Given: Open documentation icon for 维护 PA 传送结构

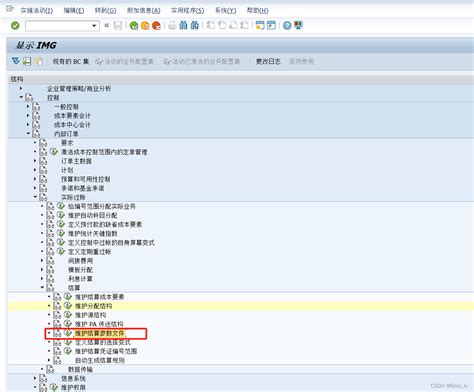Looking at the screenshot, I should coord(57,324).
